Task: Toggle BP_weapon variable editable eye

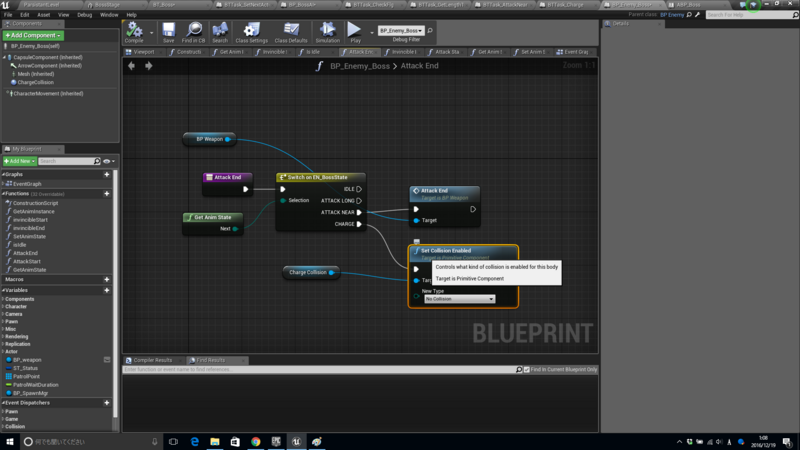Action: point(107,360)
